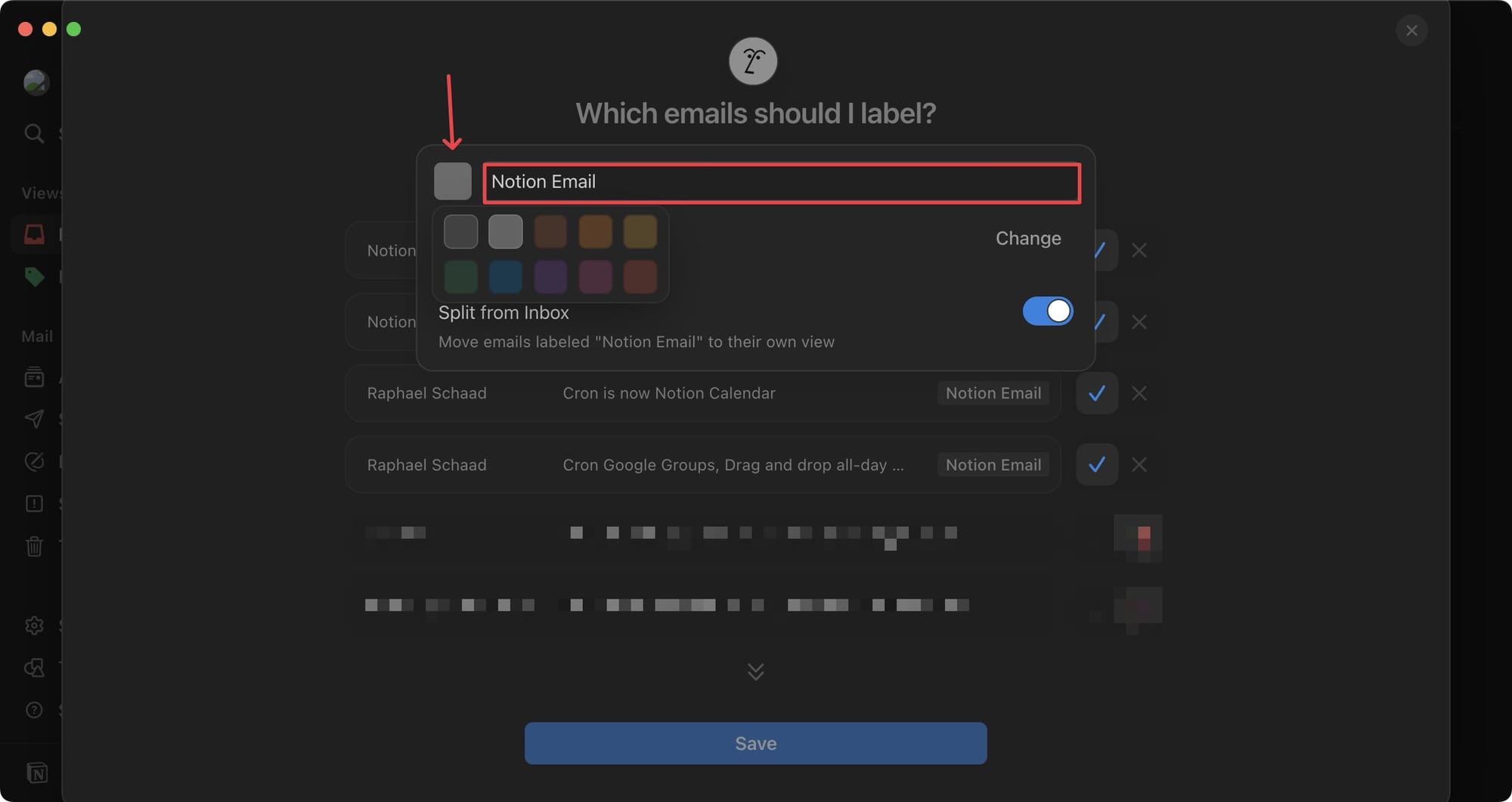Screen dimensions: 1512x802
Task: Click the feedback chat bubbles icon
Action: (34, 667)
